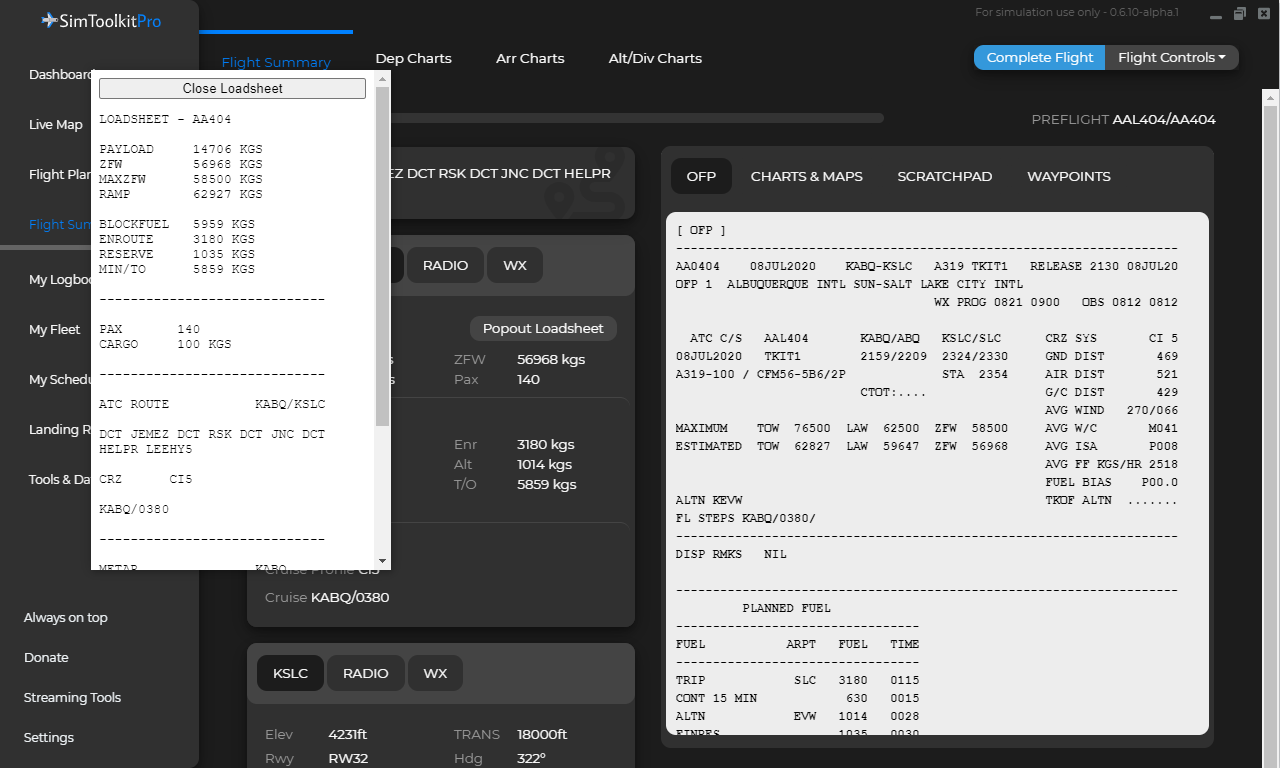Click the 'PAYLOAD 14706 KGS' loadsheet line
The image size is (1280, 768).
coord(181,149)
